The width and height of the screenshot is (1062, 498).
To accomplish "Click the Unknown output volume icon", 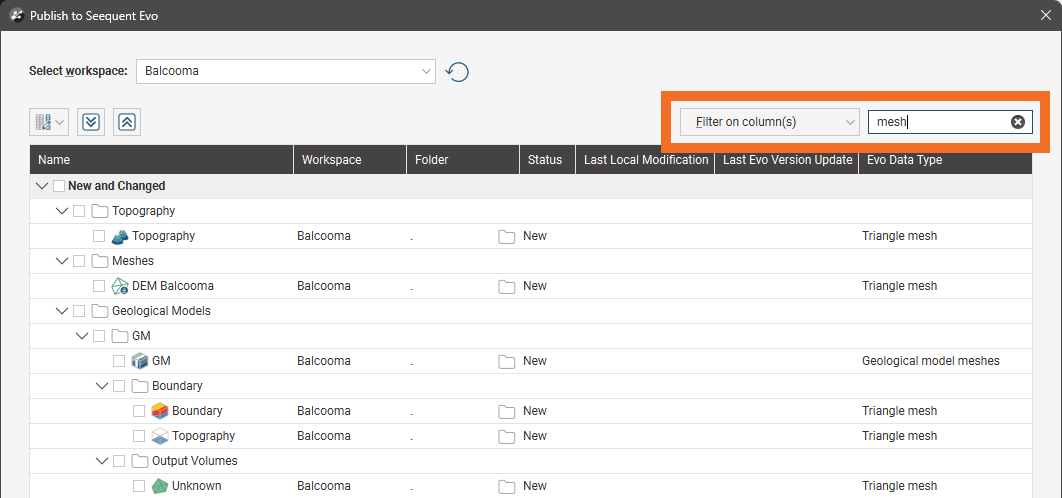I will (160, 486).
